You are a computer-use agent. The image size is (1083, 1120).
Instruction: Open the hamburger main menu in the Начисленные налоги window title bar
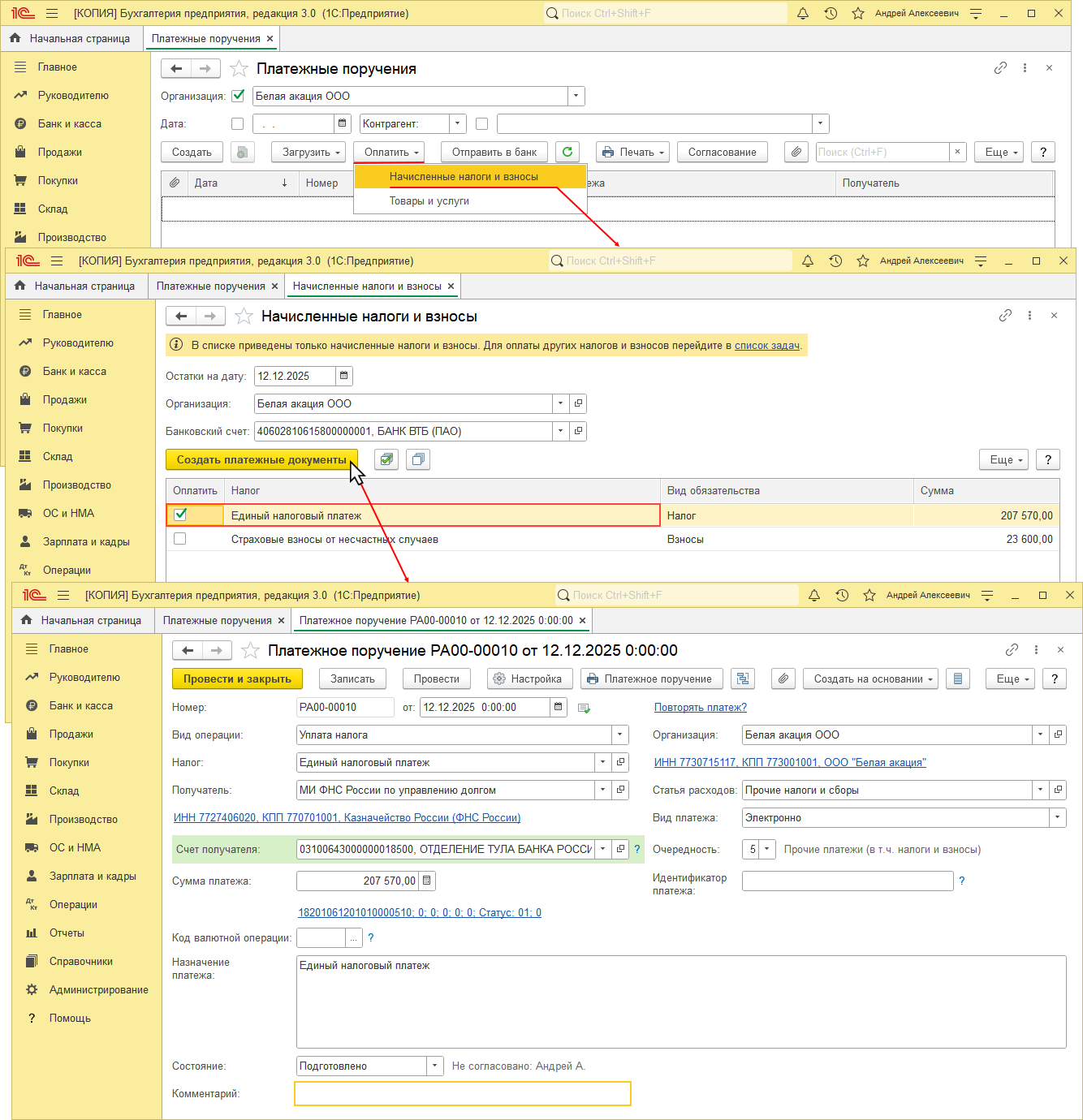click(x=57, y=261)
